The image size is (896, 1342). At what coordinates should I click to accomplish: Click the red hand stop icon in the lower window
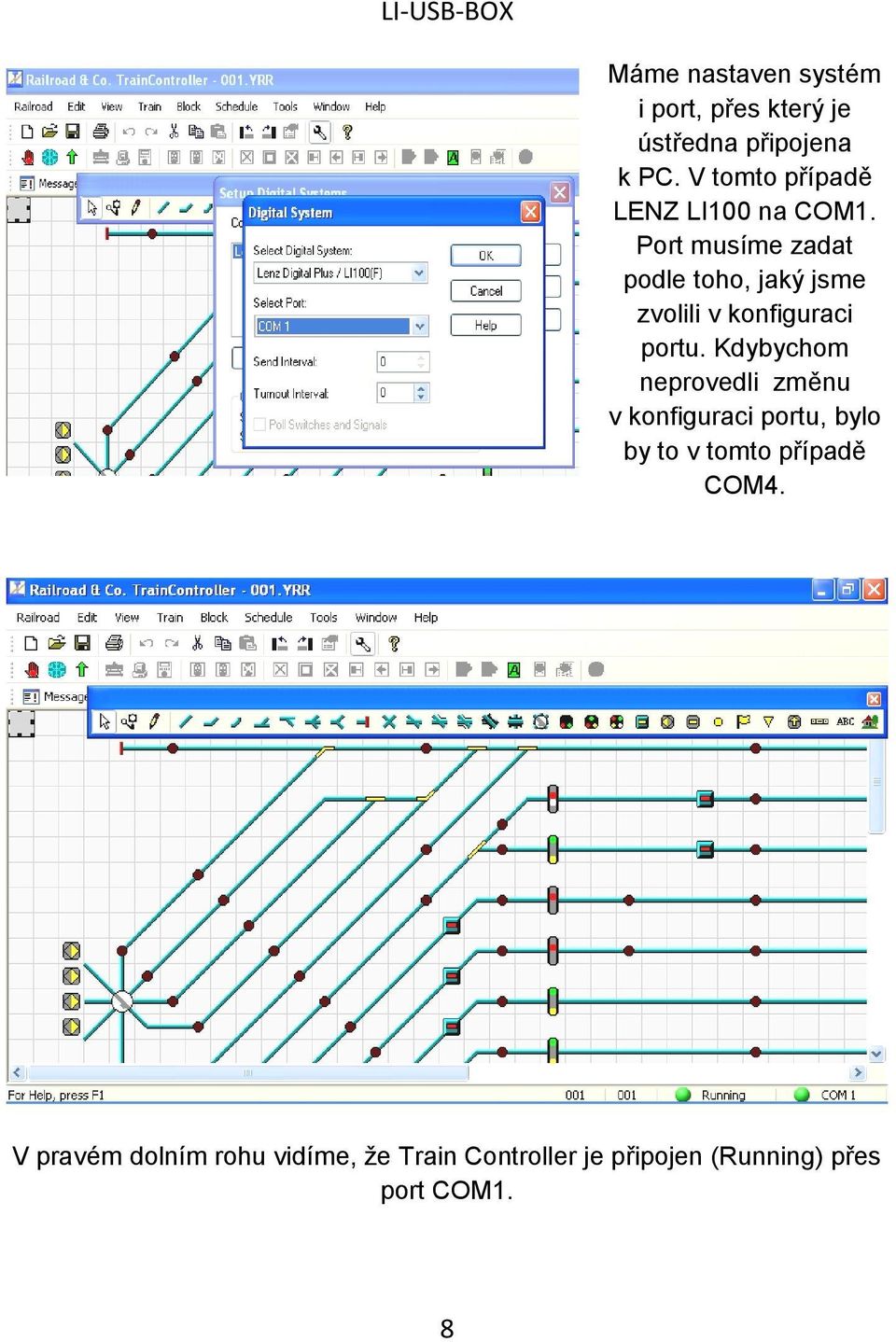[x=32, y=669]
